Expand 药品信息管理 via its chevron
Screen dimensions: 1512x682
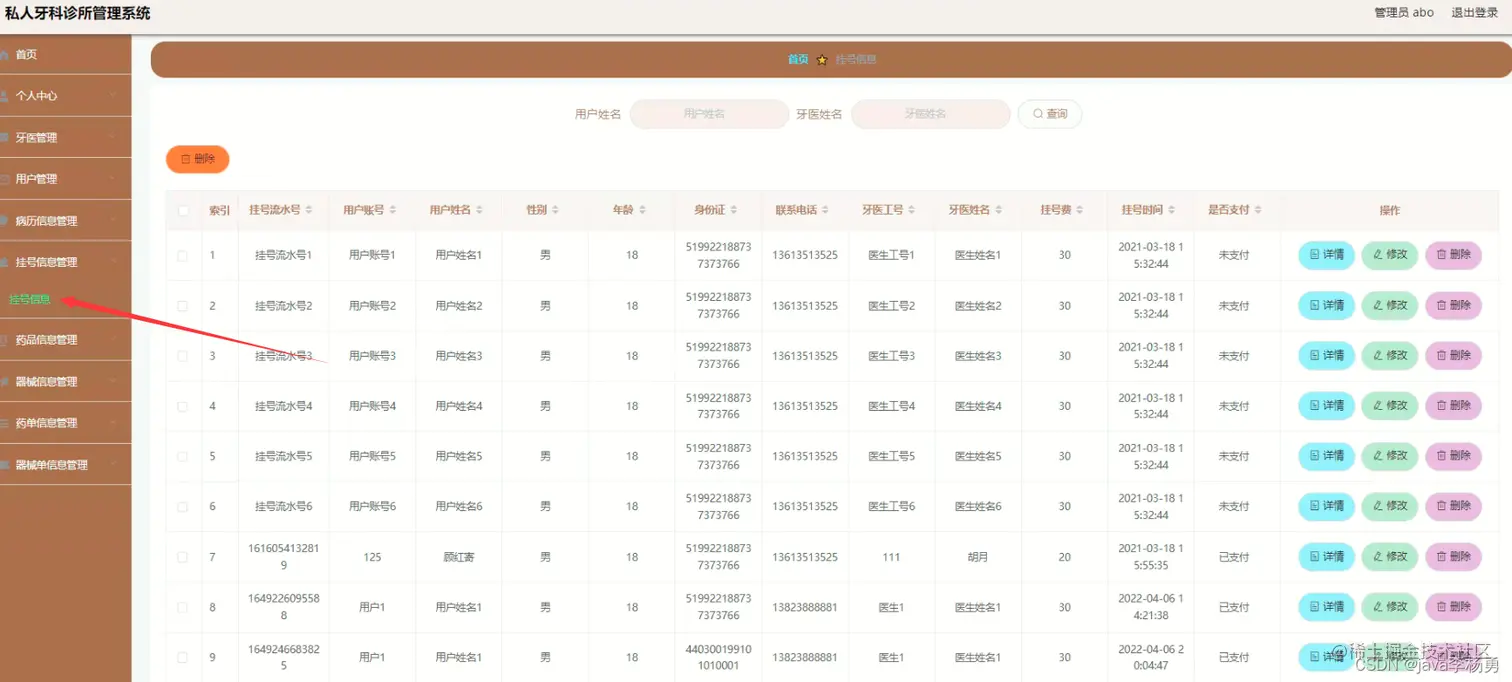click(x=114, y=340)
